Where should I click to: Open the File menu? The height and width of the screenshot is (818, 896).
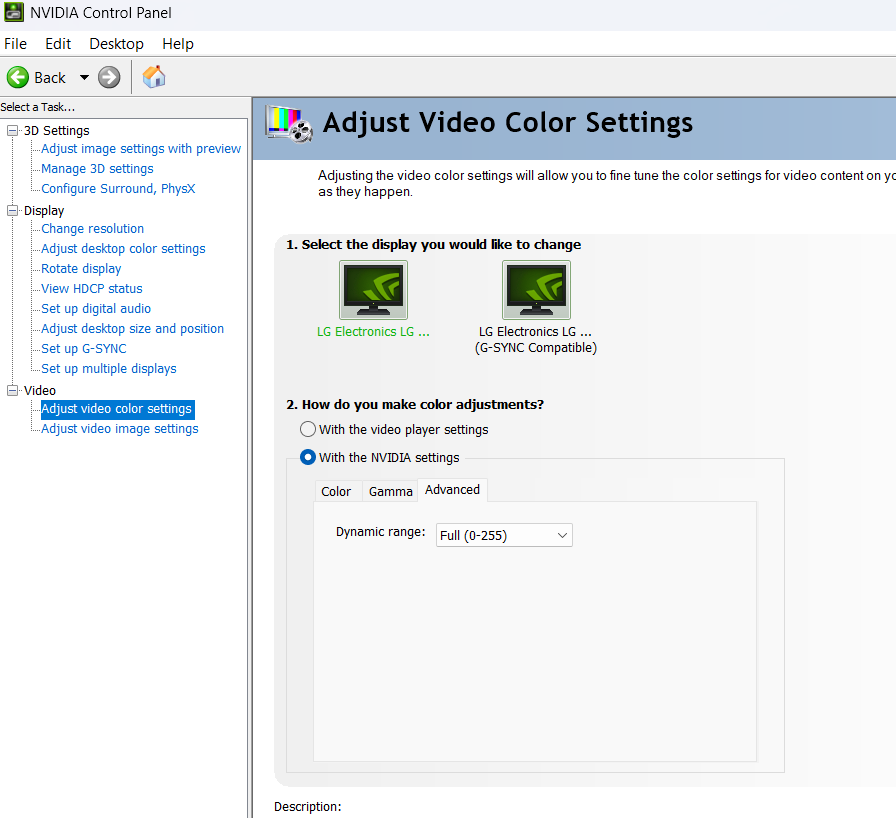[x=15, y=44]
